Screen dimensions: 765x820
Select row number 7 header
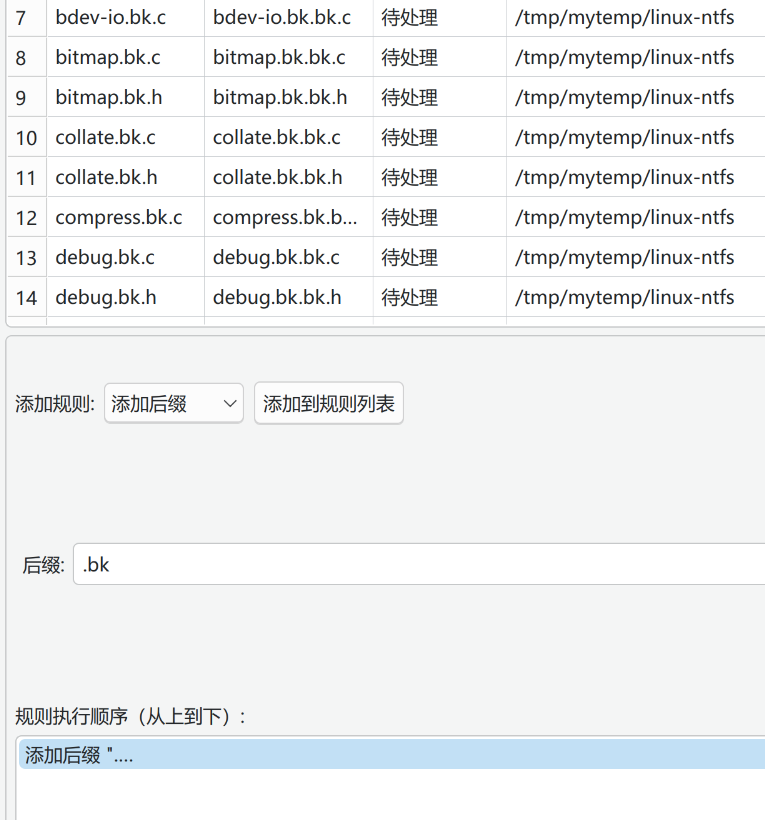coord(27,17)
